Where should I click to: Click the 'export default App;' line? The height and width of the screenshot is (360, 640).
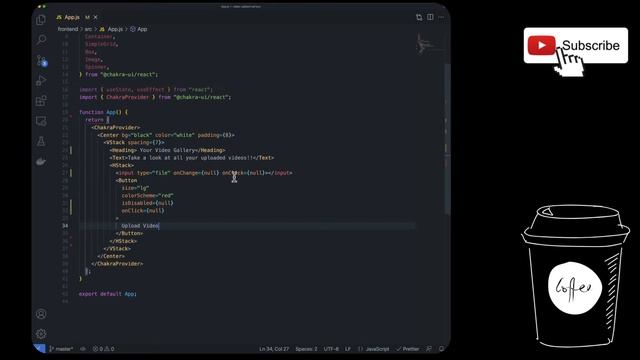pos(108,293)
